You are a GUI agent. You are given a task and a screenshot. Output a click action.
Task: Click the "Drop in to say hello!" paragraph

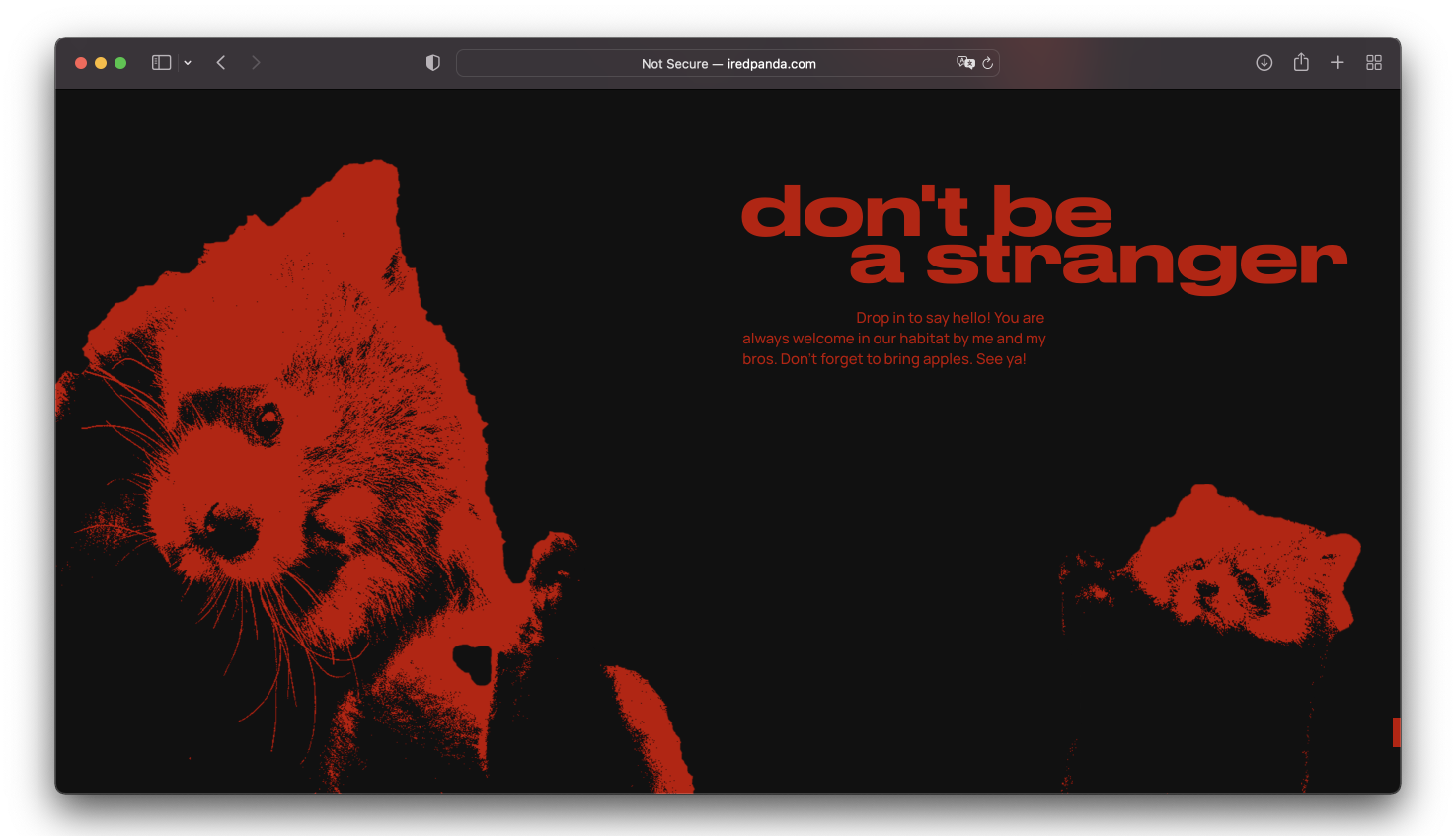coord(893,339)
